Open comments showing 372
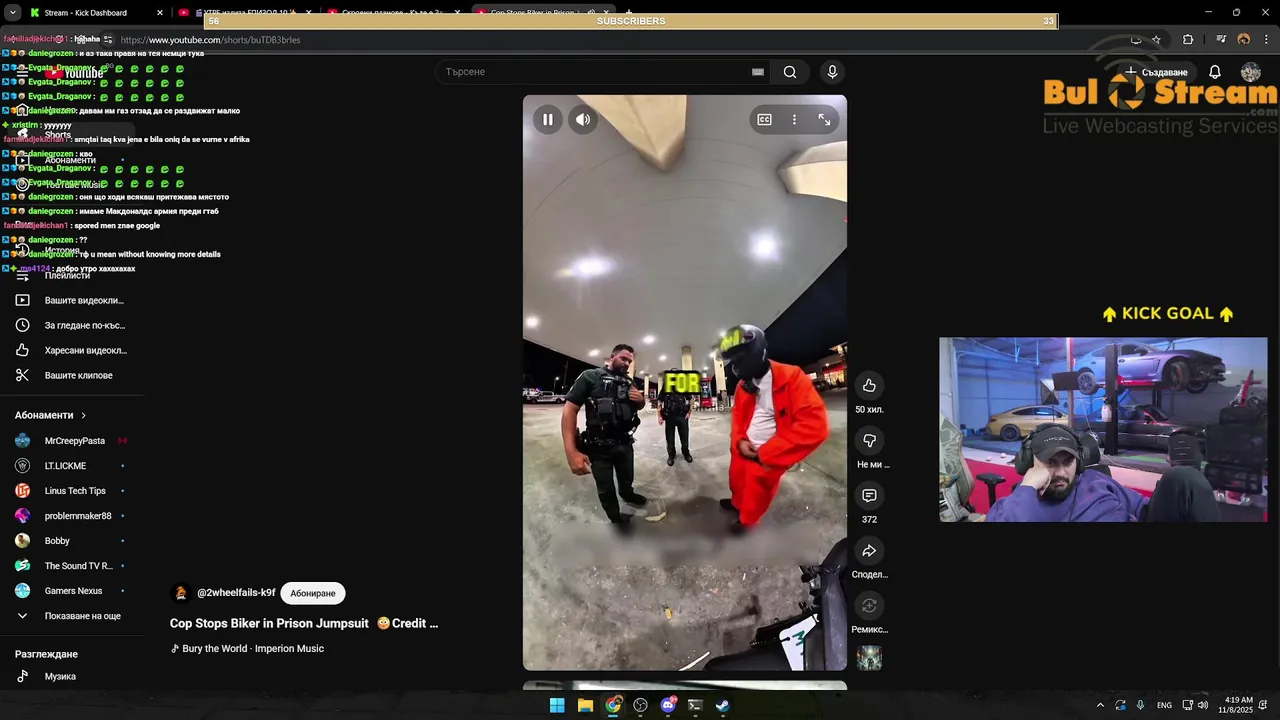 tap(869, 496)
